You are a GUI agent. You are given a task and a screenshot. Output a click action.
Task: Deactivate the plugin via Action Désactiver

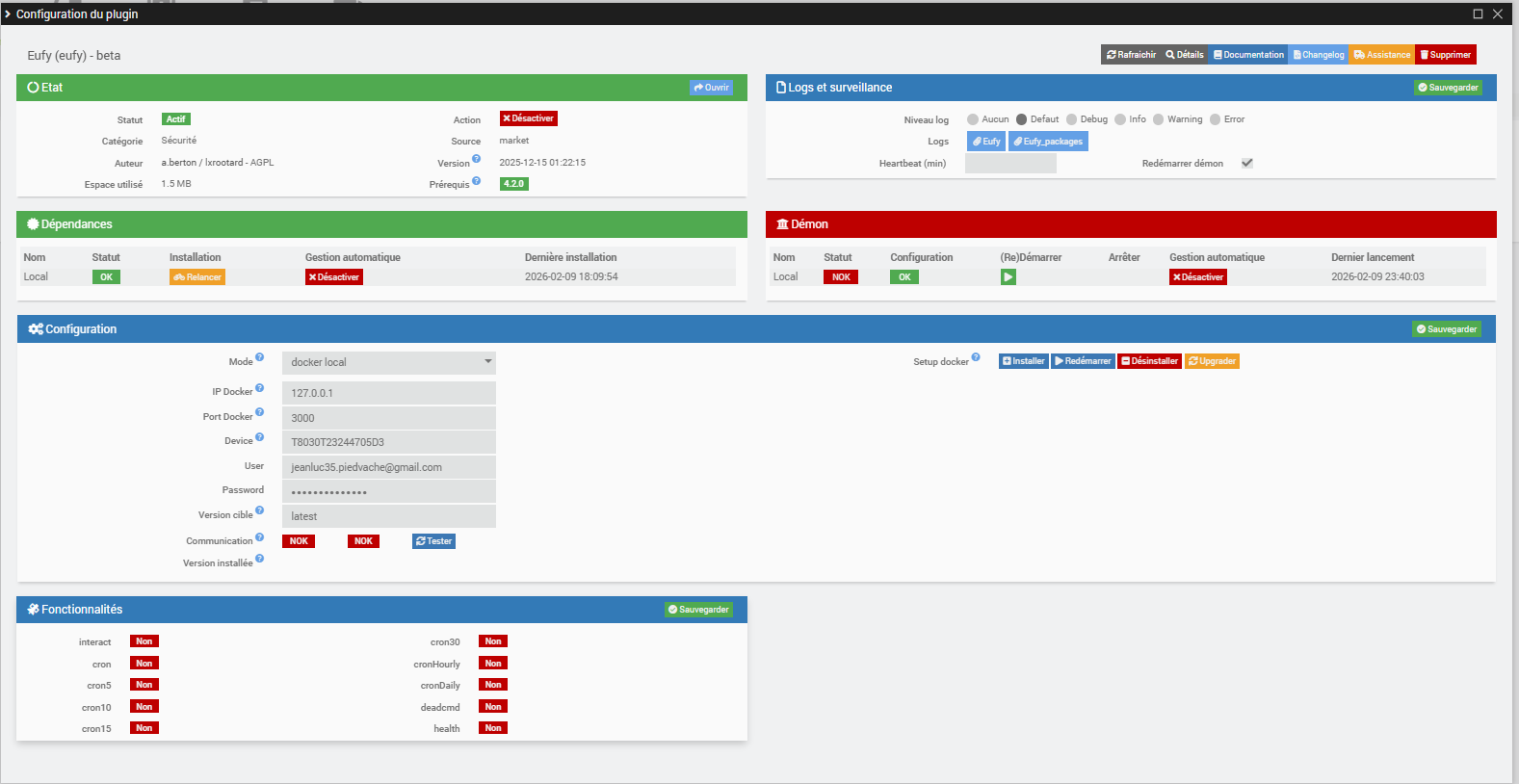point(529,118)
